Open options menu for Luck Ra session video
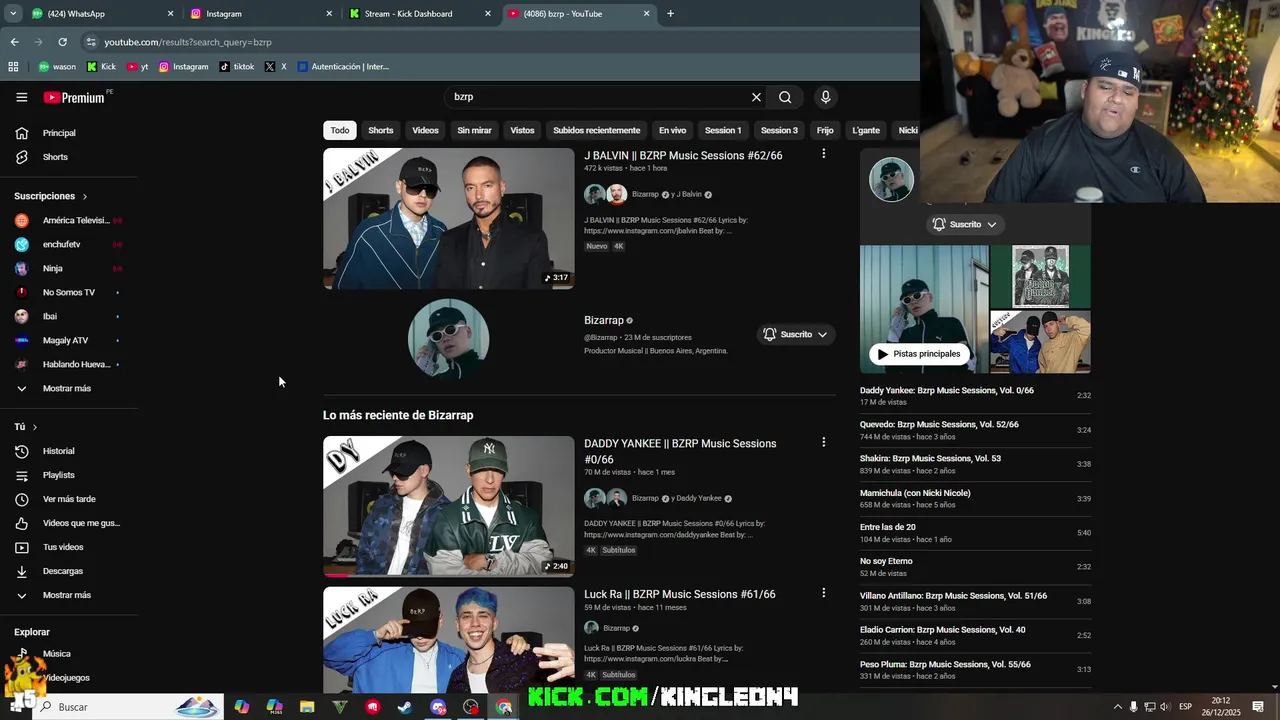The image size is (1280, 720). click(x=823, y=593)
